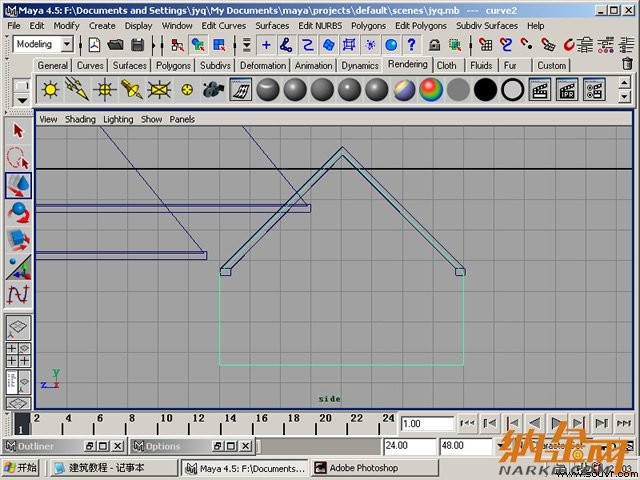Activate the Scale tool cube icon
Image resolution: width=640 pixels, height=480 pixels.
point(18,240)
